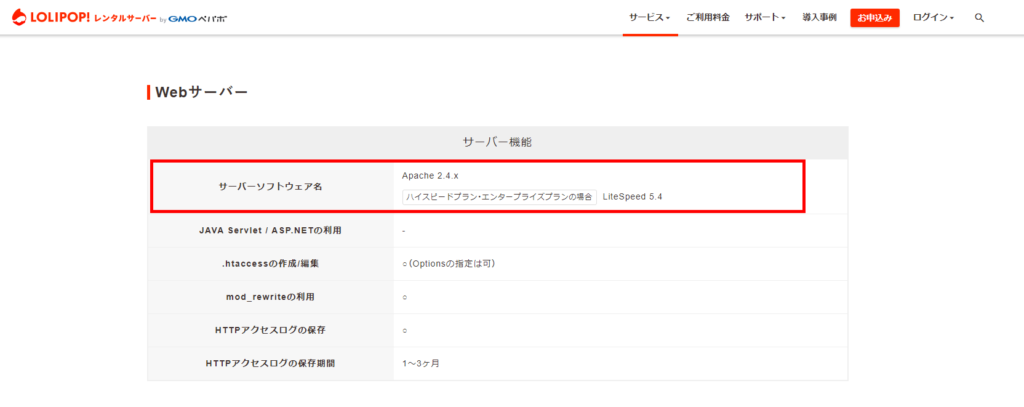The width and height of the screenshot is (1024, 407).
Task: Click the GMO Pepabo logo
Action: [198, 19]
